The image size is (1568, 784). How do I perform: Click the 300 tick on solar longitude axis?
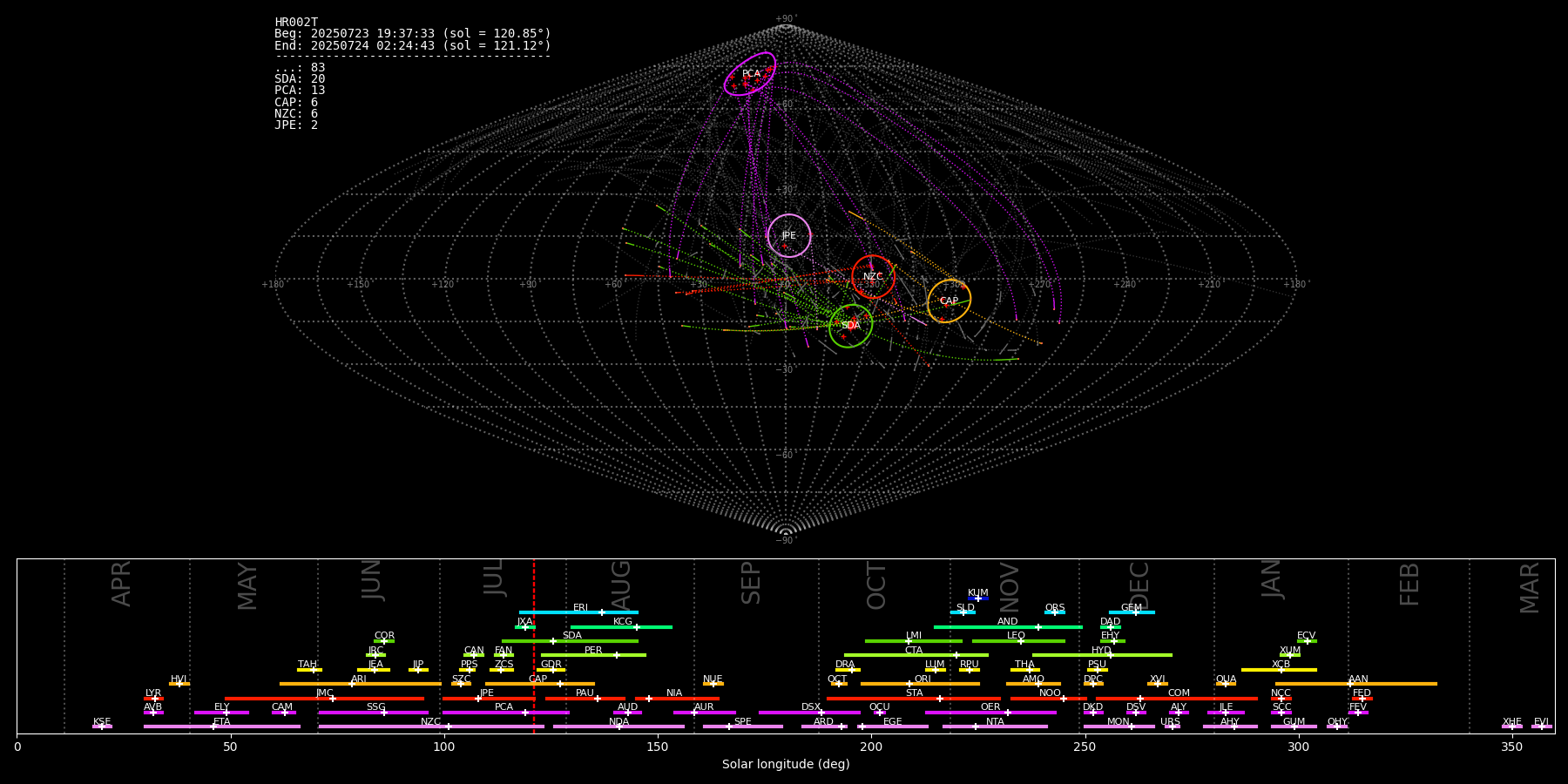(1298, 747)
